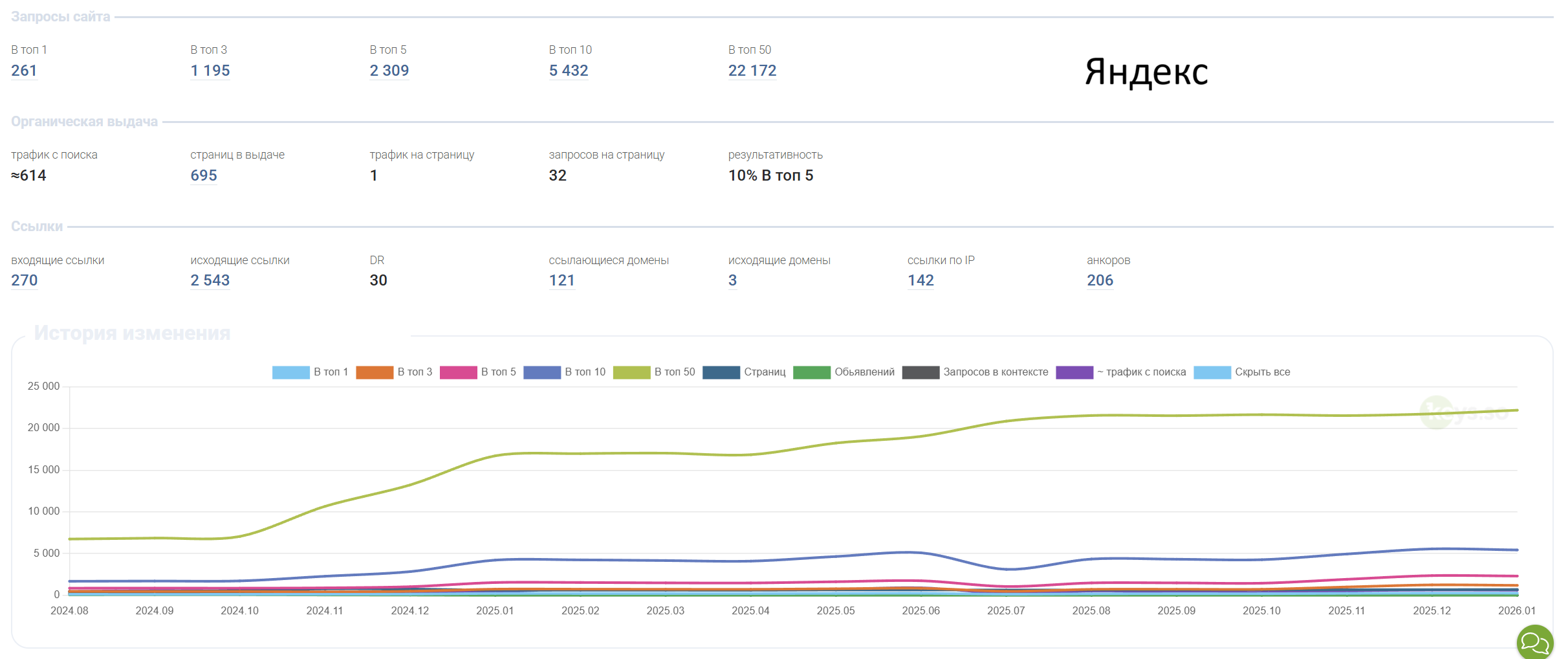
Task: Toggle the 'В топ 1' legend series
Action: pyautogui.click(x=310, y=372)
